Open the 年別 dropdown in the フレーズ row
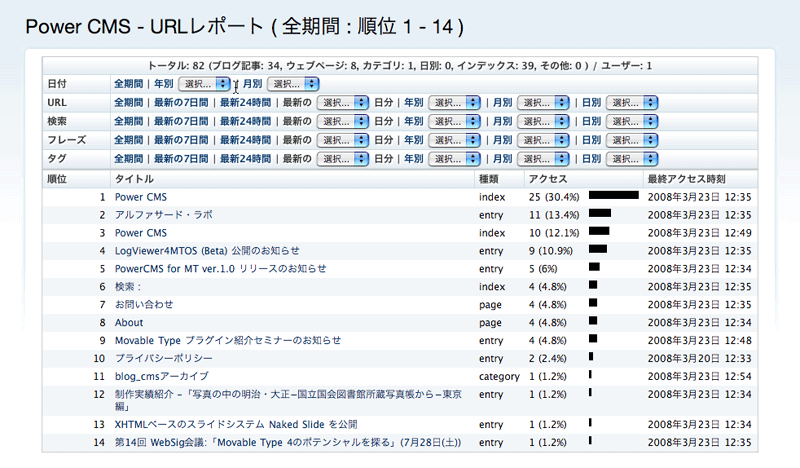Image resolution: width=800 pixels, height=468 pixels. tap(454, 140)
